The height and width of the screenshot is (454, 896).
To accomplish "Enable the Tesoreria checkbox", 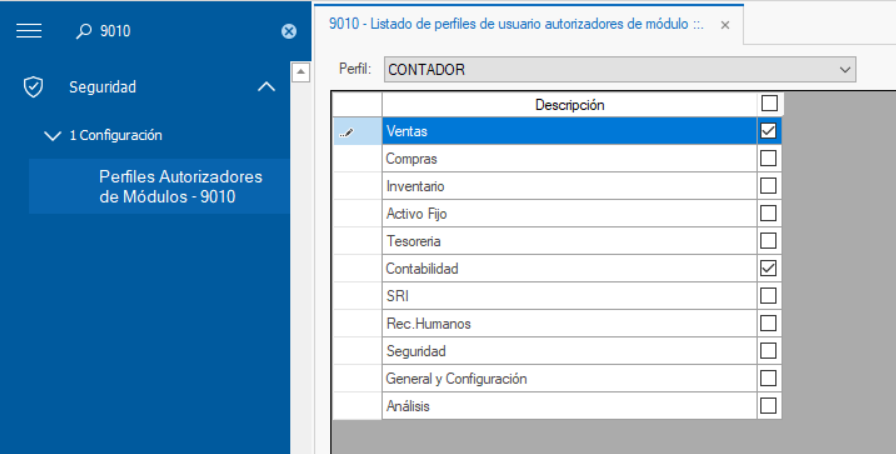I will [769, 241].
